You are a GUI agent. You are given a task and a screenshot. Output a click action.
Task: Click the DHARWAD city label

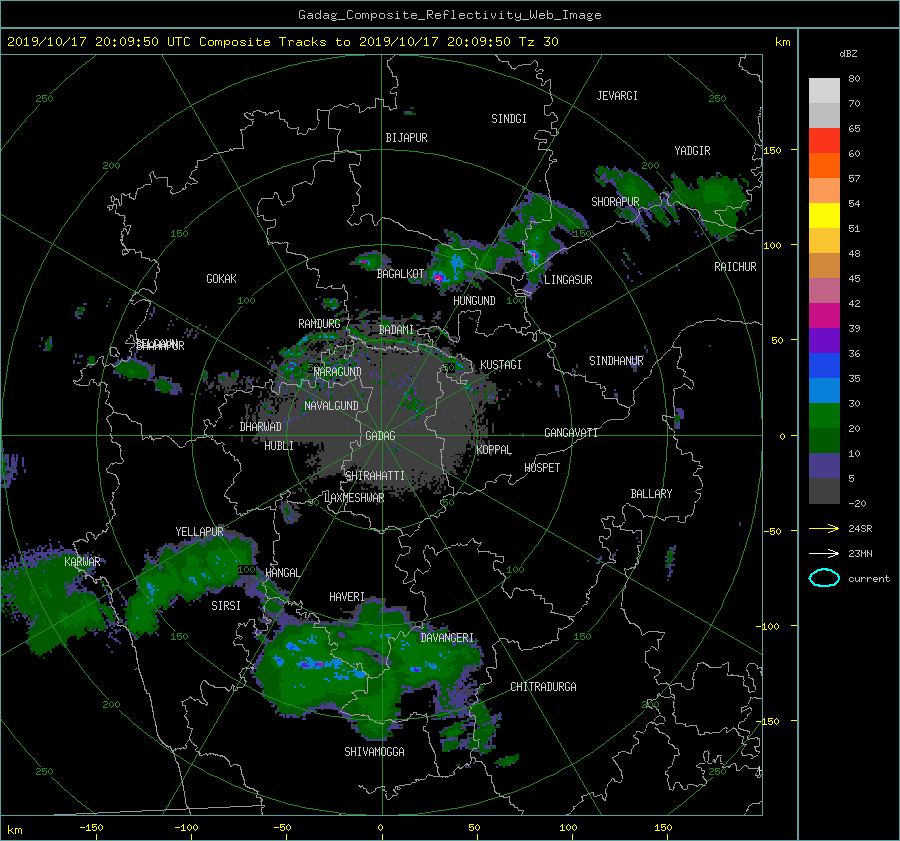[x=260, y=427]
